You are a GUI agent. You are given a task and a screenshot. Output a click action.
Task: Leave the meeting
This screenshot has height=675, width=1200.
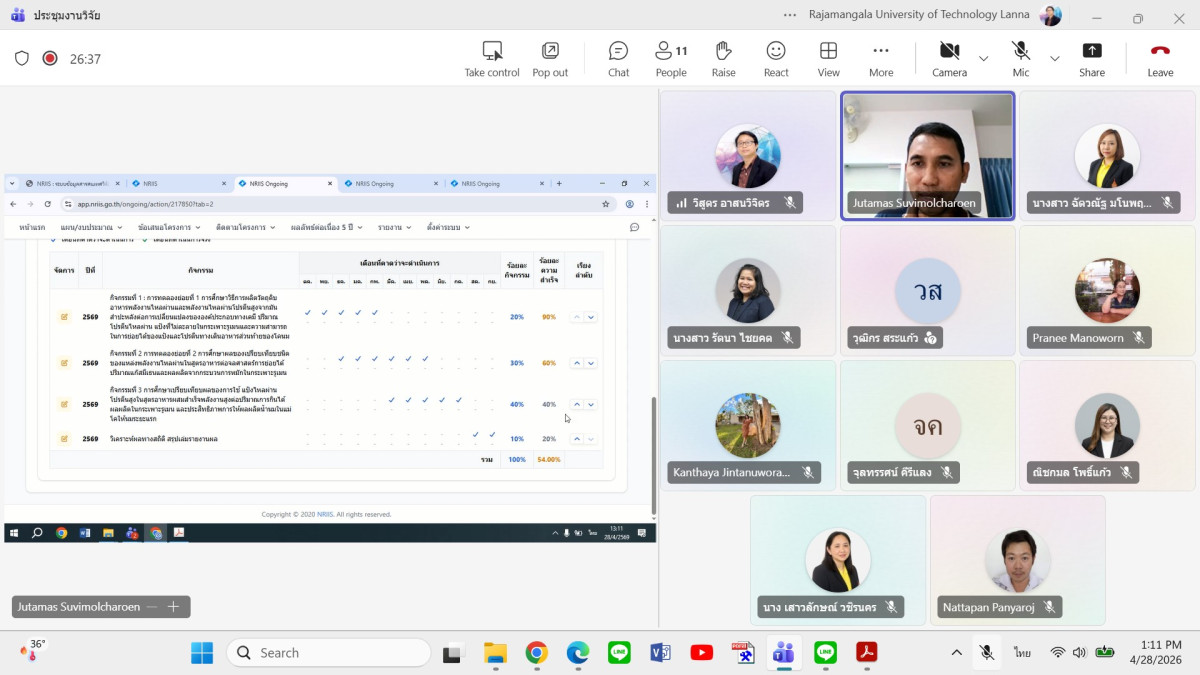[x=1160, y=59]
